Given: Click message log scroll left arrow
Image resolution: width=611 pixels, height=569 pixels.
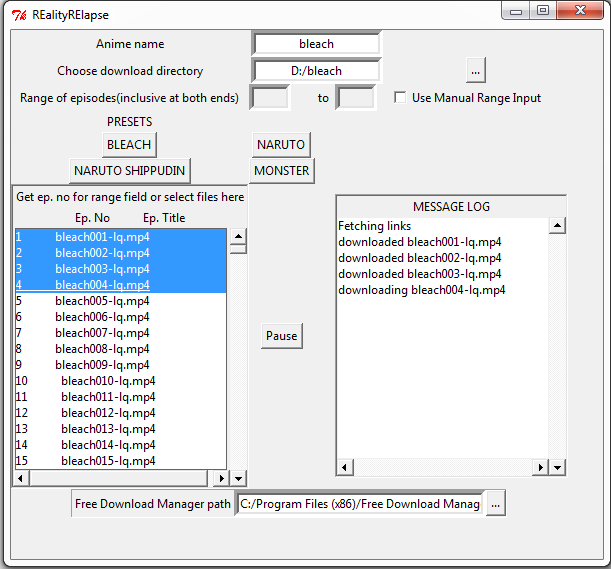Looking at the screenshot, I should click(345, 467).
